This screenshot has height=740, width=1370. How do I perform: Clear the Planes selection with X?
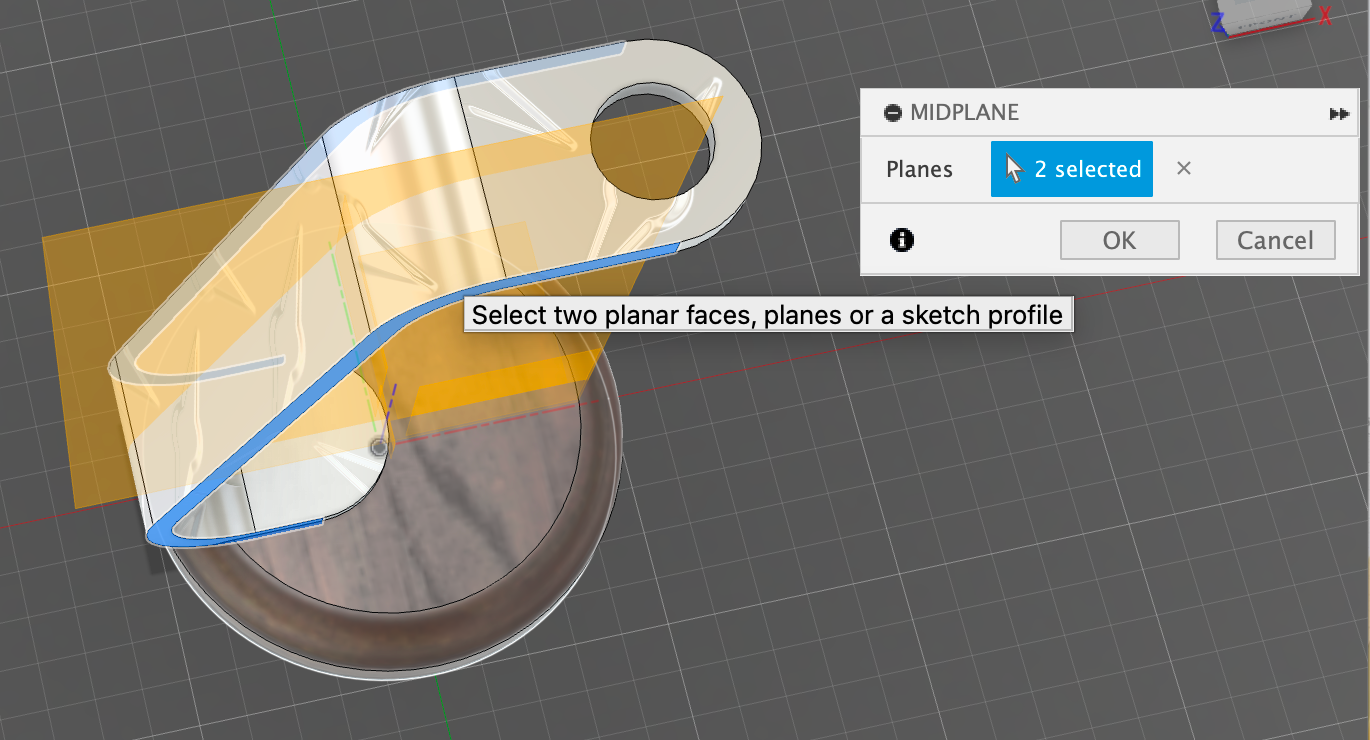(x=1184, y=169)
